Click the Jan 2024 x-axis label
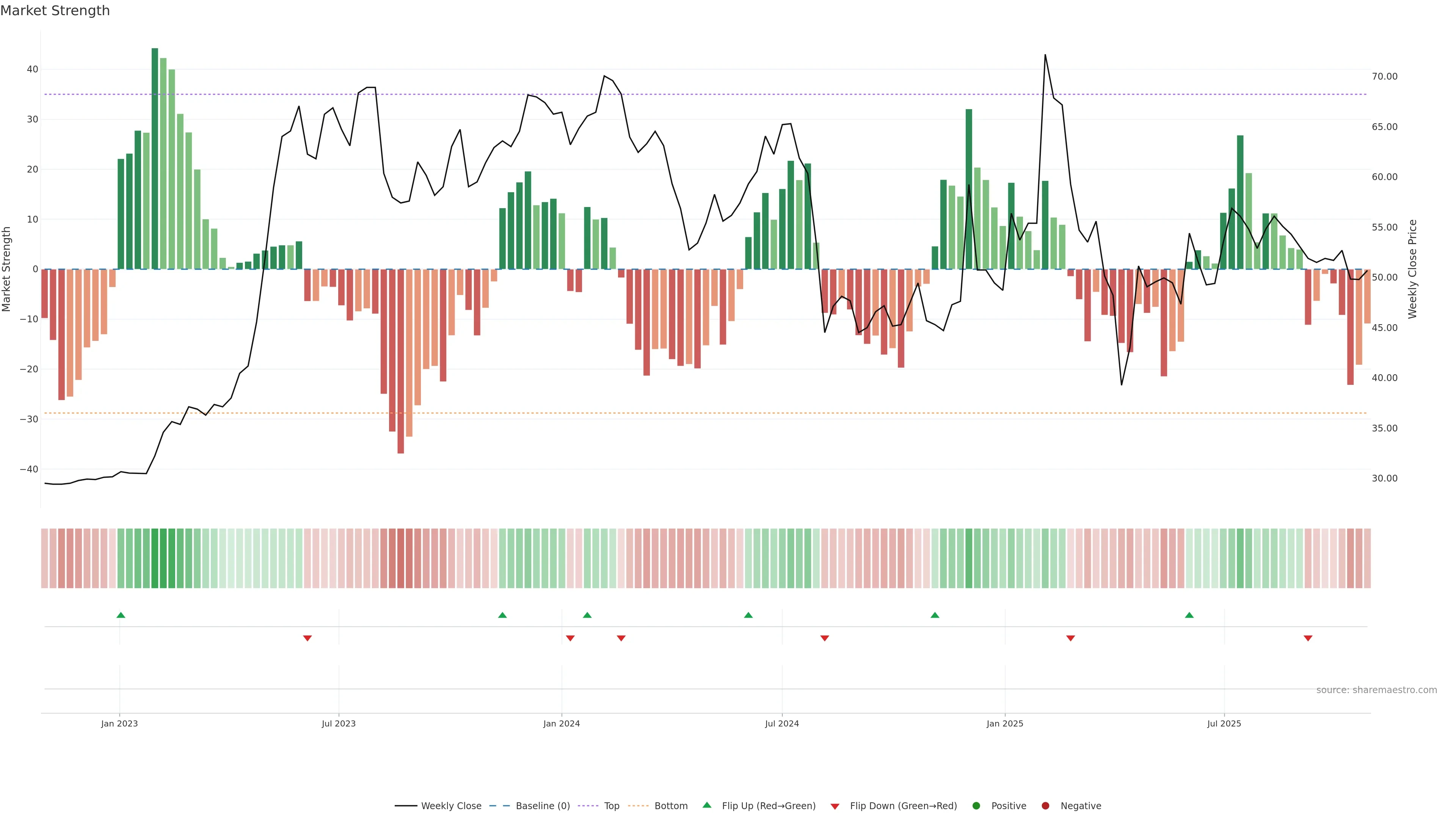This screenshot has width=1456, height=819. click(561, 723)
